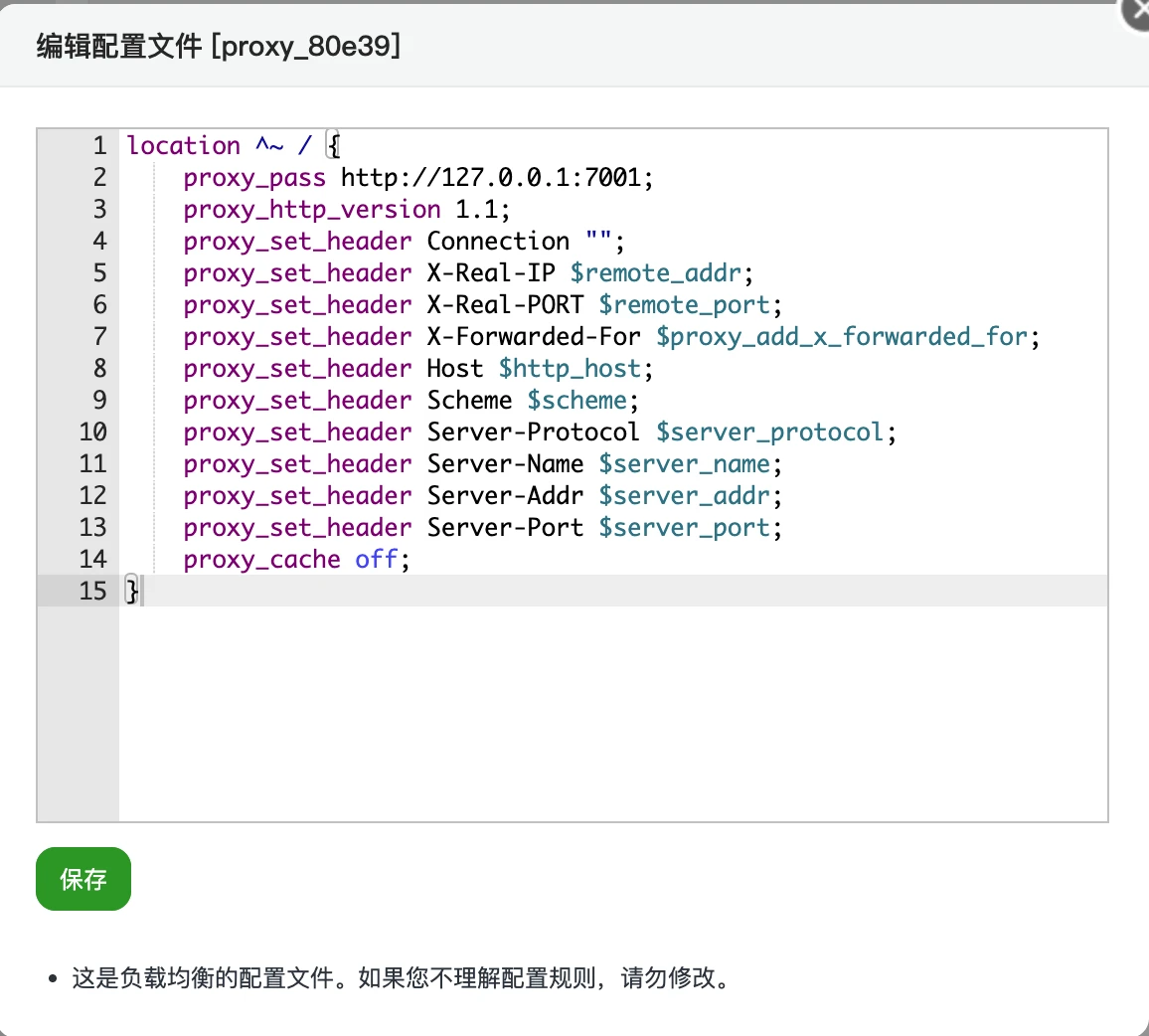Click the Server-Name header text
The image size is (1149, 1036).
tap(505, 464)
